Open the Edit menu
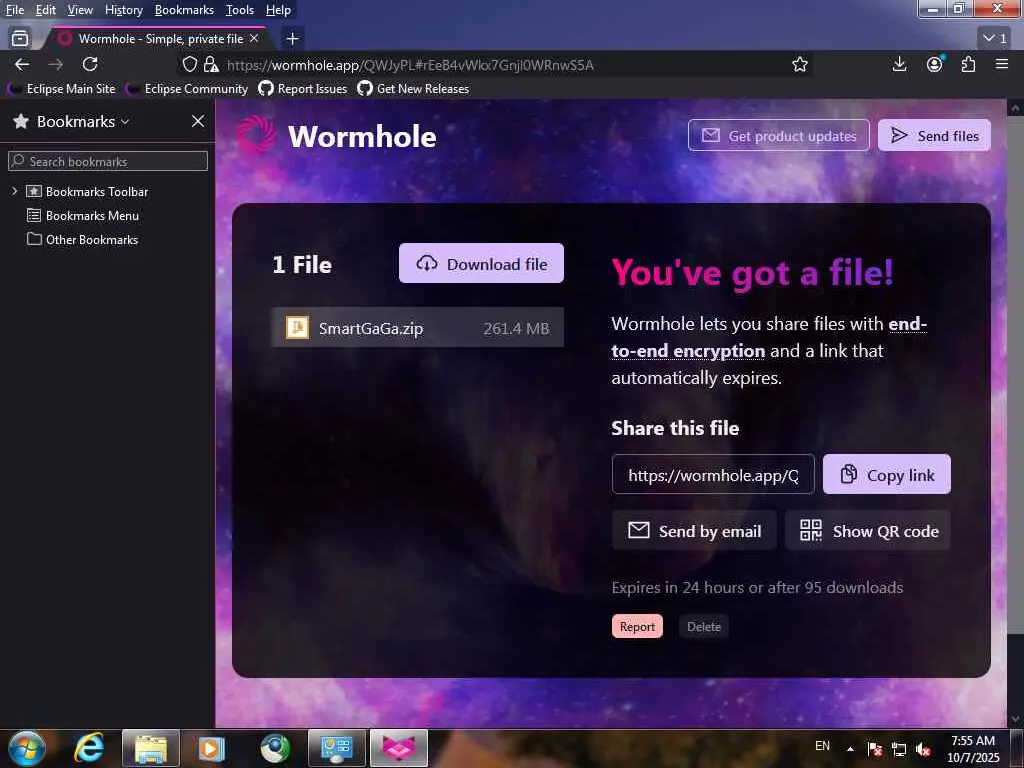1024x768 pixels. pyautogui.click(x=45, y=10)
